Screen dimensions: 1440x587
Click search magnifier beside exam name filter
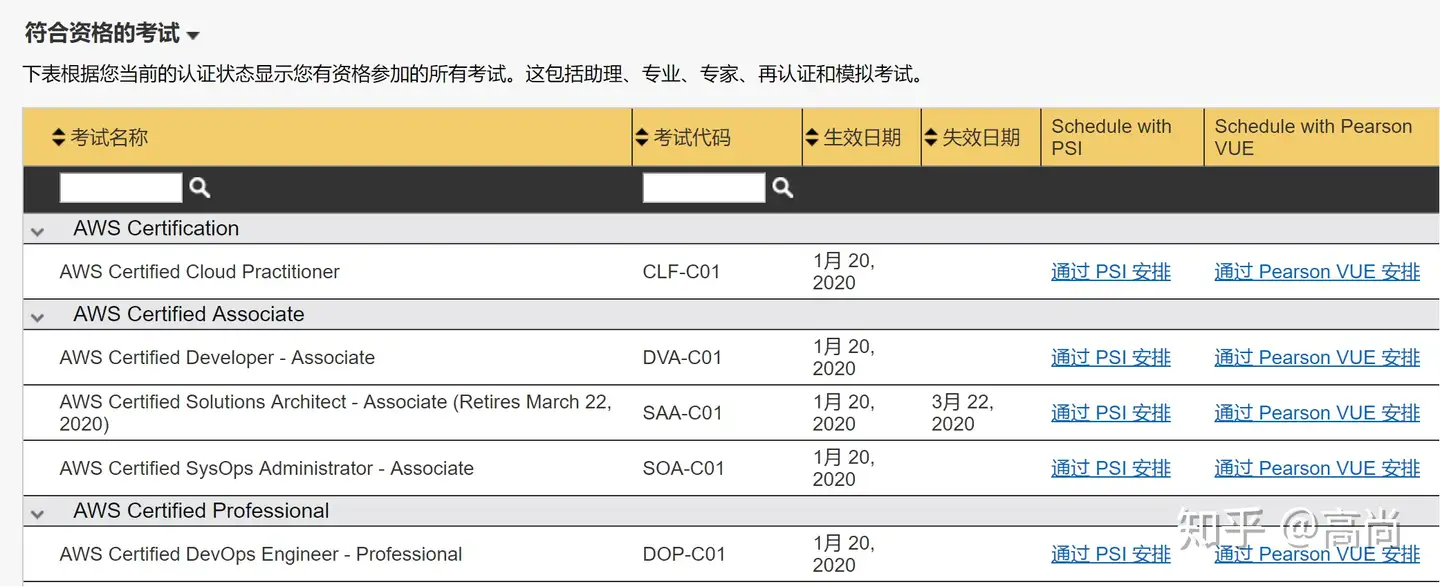click(200, 188)
